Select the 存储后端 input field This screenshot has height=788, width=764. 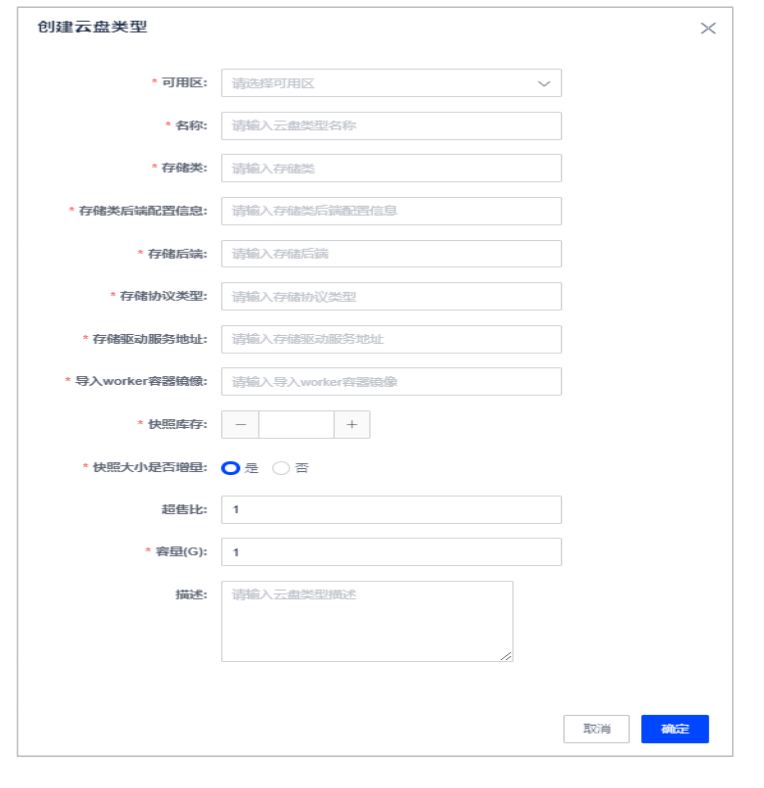pyautogui.click(x=391, y=254)
